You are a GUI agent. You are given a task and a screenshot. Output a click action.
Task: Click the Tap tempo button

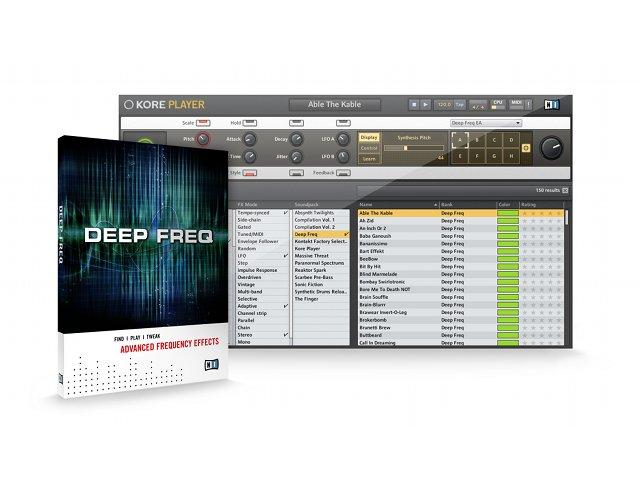pyautogui.click(x=460, y=105)
